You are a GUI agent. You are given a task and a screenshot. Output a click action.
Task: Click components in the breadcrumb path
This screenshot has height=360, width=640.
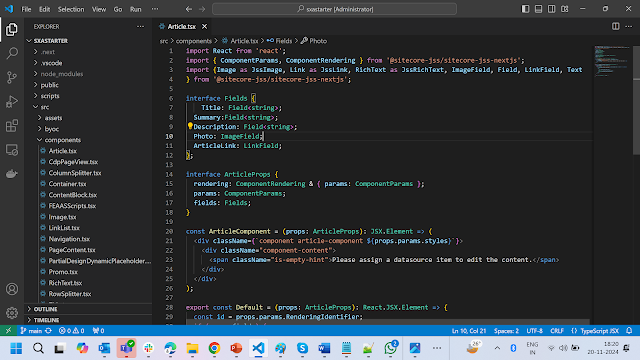(193, 41)
